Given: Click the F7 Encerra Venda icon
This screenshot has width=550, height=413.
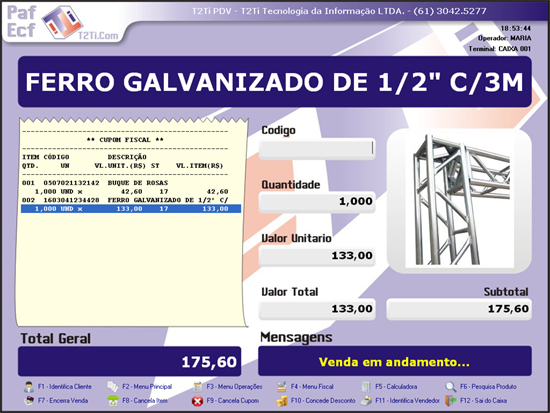Looking at the screenshot, I should coord(29,401).
